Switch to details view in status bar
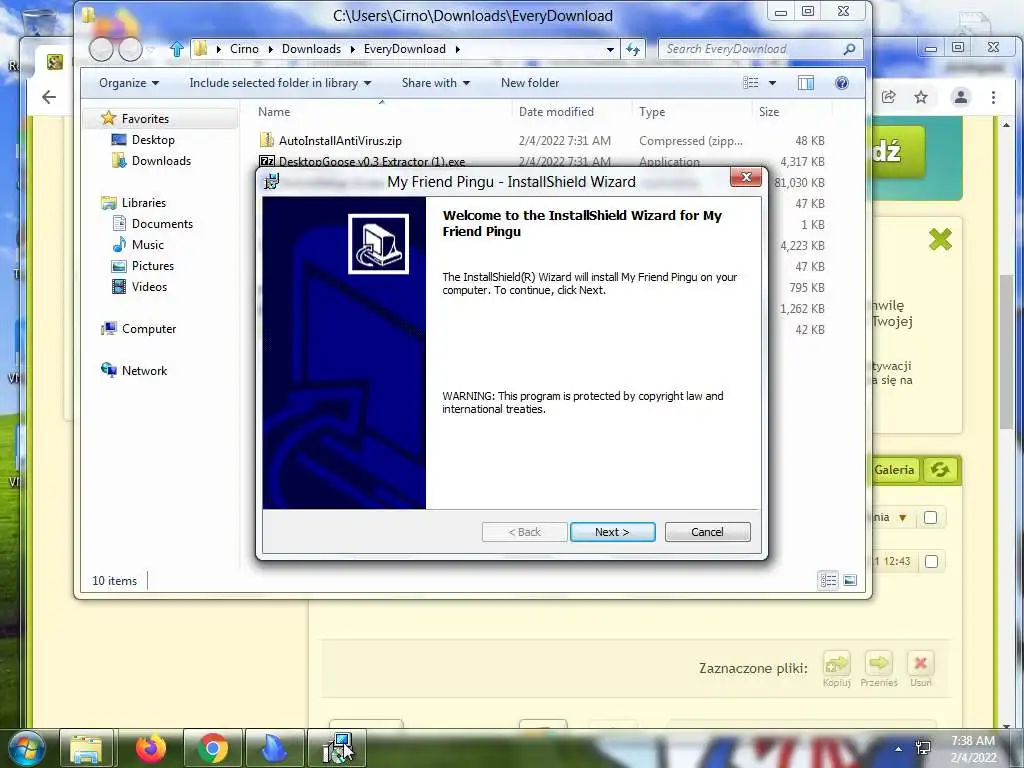The width and height of the screenshot is (1024, 768). click(x=828, y=580)
